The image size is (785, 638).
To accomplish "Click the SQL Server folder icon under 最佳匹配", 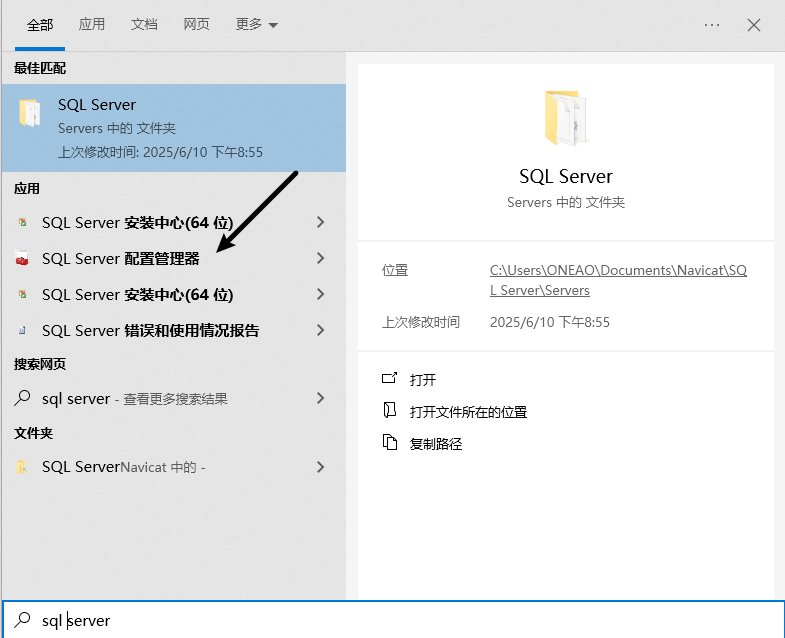I will (30, 113).
